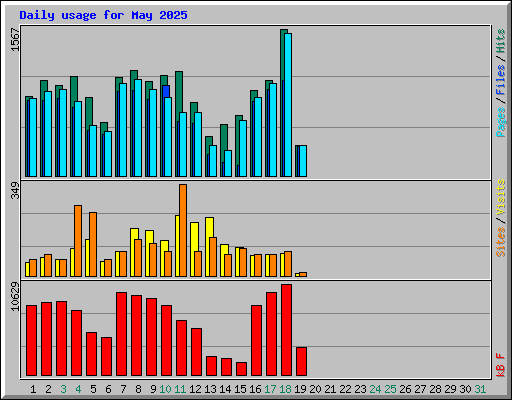Viewport: 512px width, 400px height.
Task: Click the 349 axis value
Action: [x=15, y=190]
